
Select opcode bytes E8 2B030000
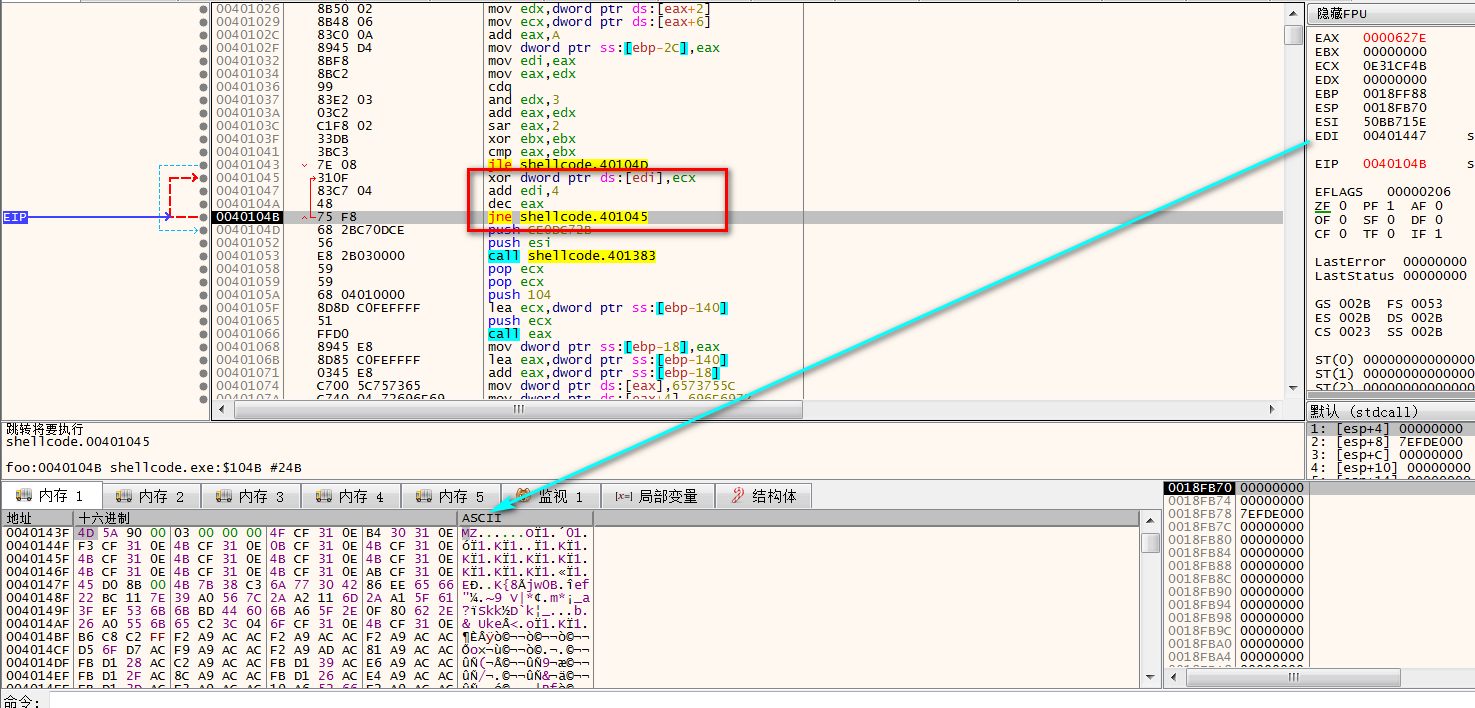click(361, 256)
